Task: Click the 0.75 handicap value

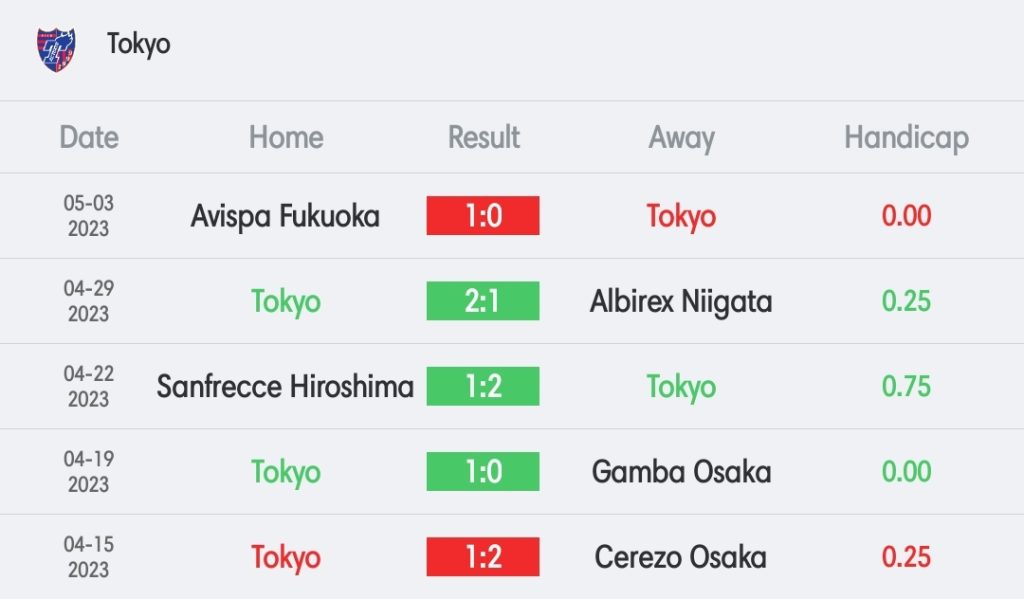Action: pos(906,386)
